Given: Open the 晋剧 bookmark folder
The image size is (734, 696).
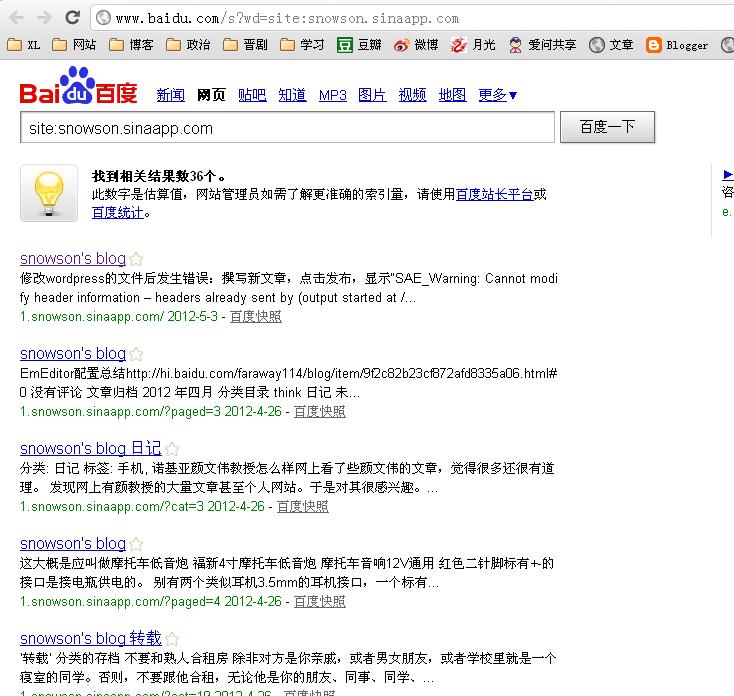Looking at the screenshot, I should (x=245, y=45).
